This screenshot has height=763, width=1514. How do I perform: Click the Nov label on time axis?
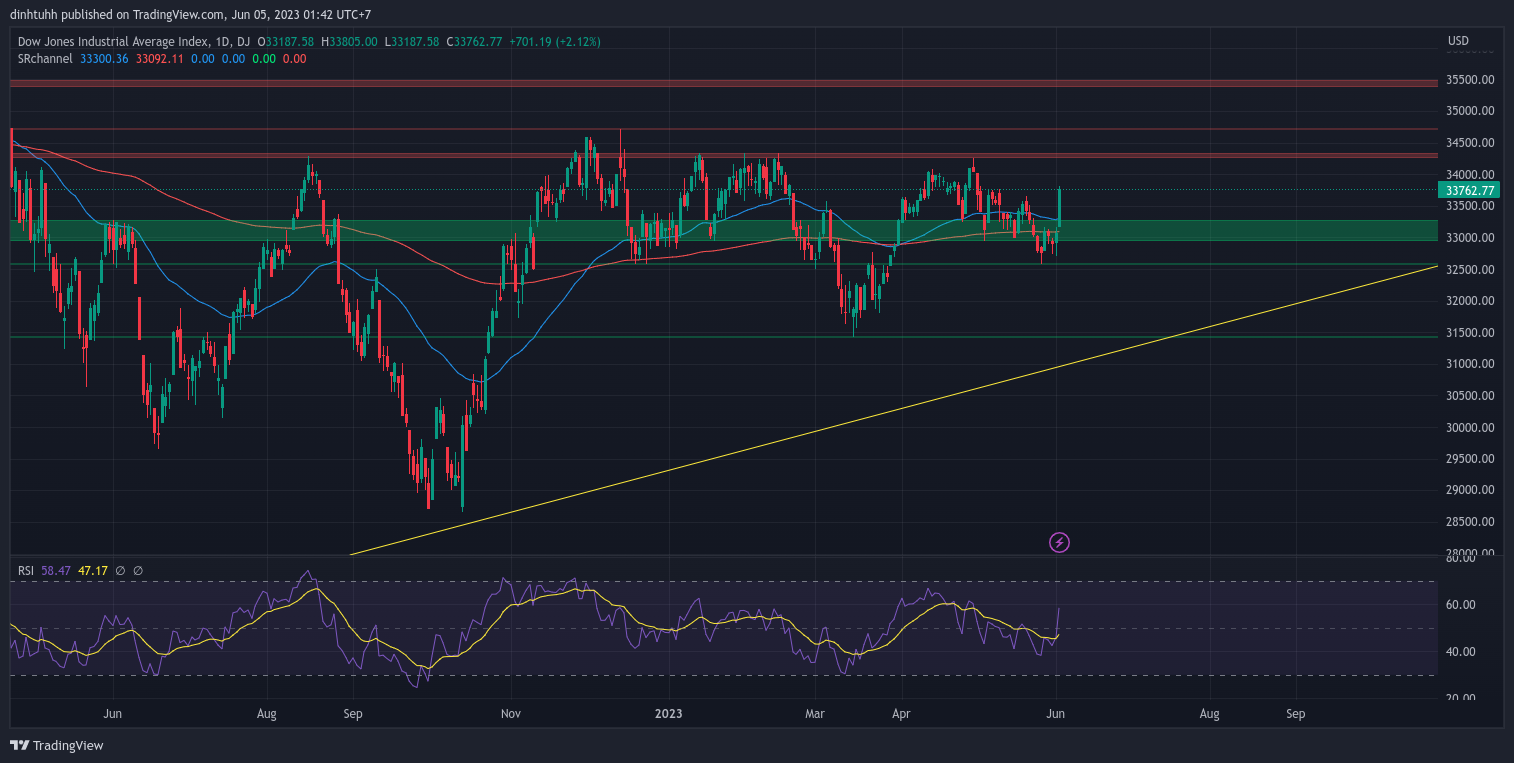point(511,714)
